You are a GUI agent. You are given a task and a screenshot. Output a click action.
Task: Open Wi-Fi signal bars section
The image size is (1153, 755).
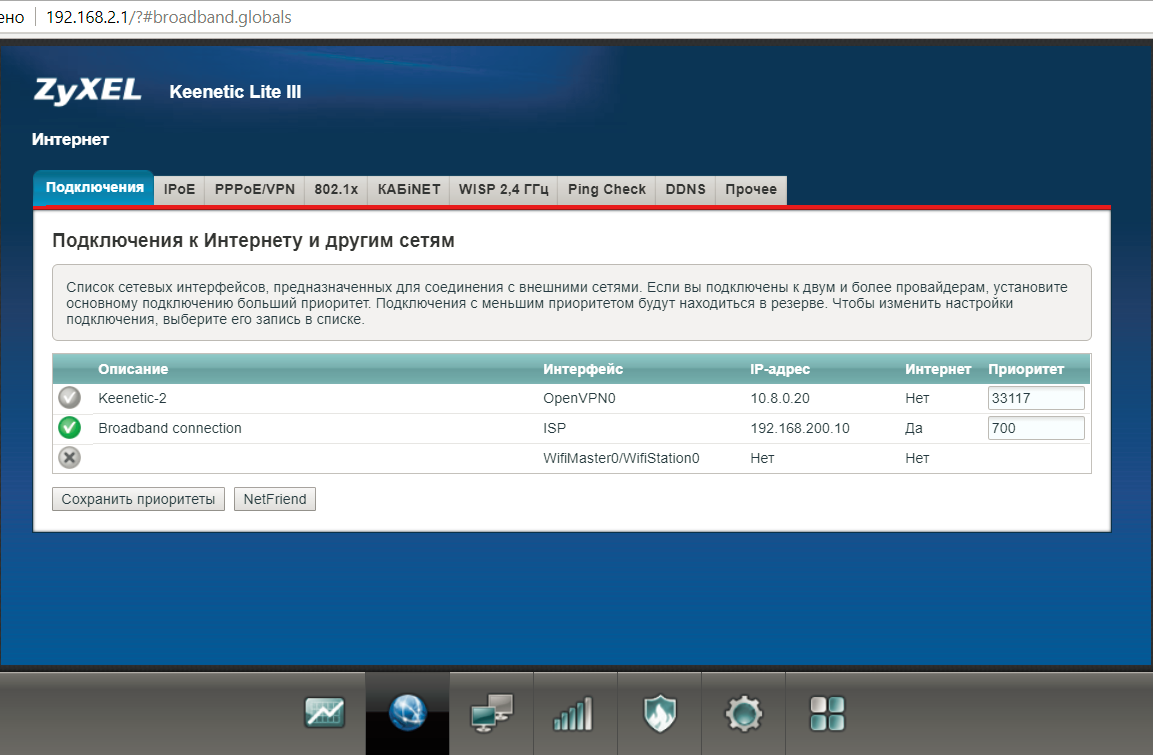575,713
